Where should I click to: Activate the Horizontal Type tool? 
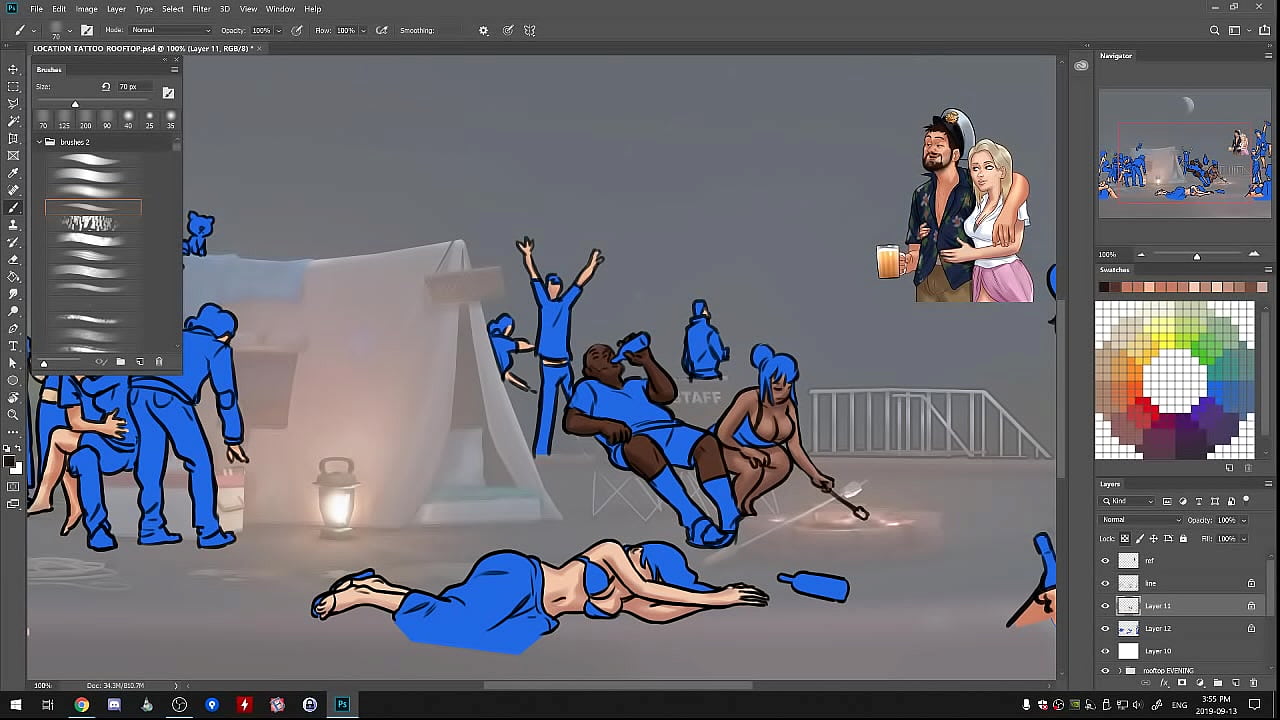(13, 345)
